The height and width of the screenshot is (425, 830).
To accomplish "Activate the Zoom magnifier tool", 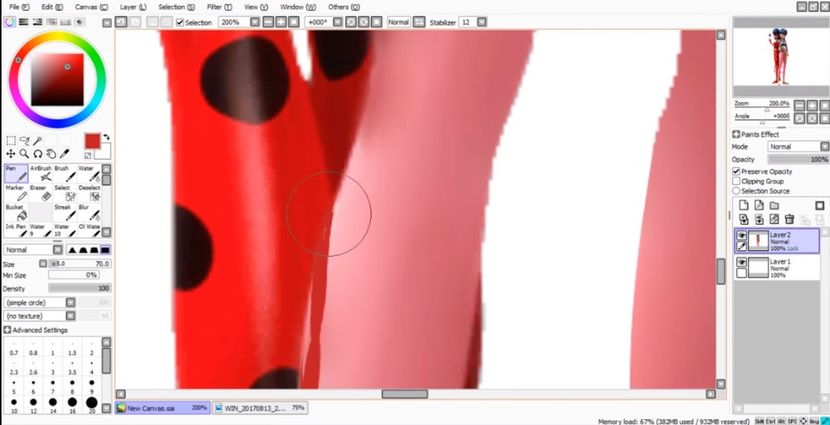I will pos(24,154).
